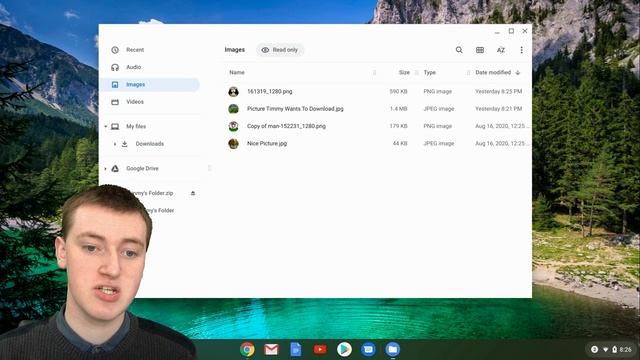Open Google Drive in sidebar
This screenshot has width=640, height=360.
[142, 168]
